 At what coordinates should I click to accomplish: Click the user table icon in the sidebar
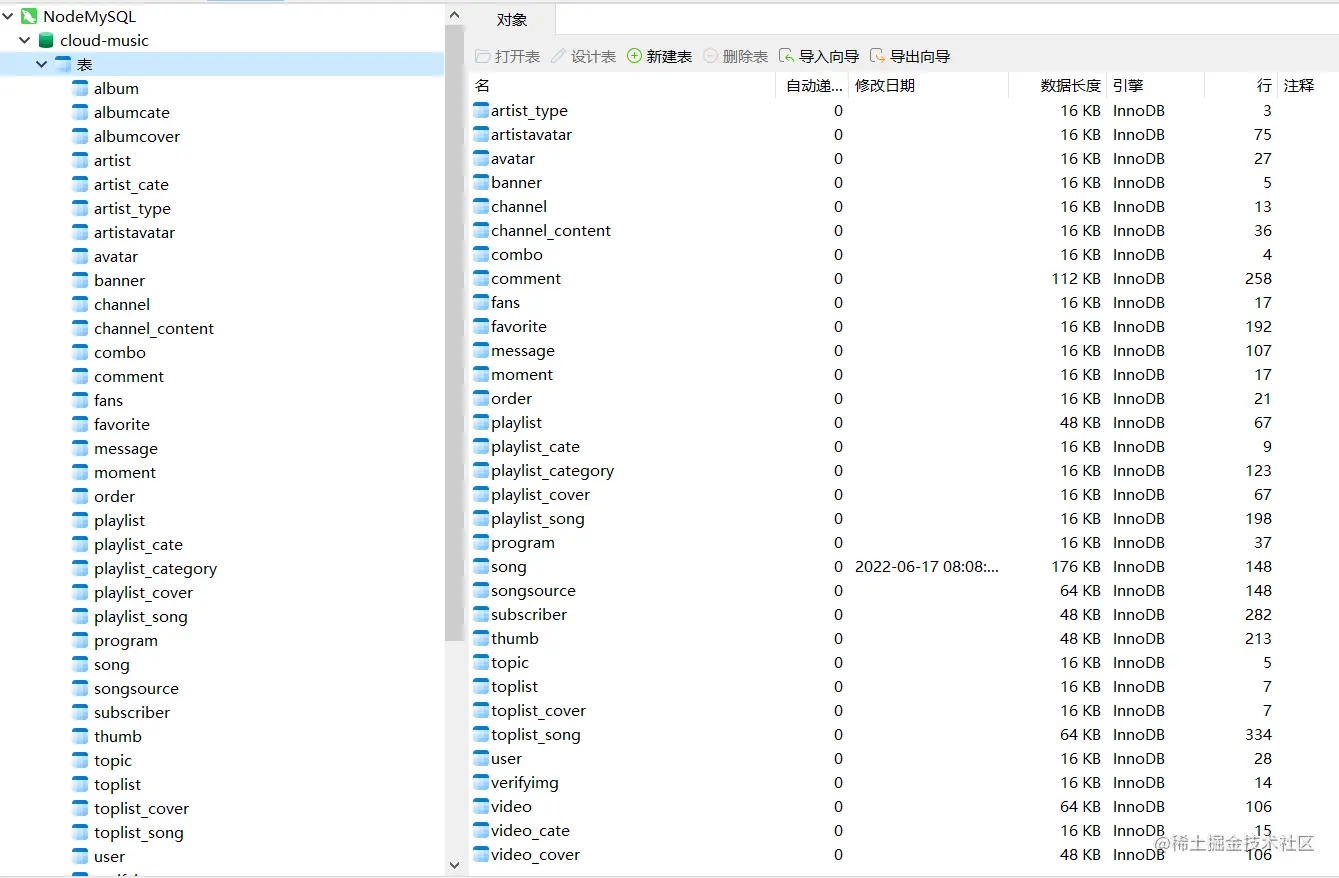(x=80, y=856)
